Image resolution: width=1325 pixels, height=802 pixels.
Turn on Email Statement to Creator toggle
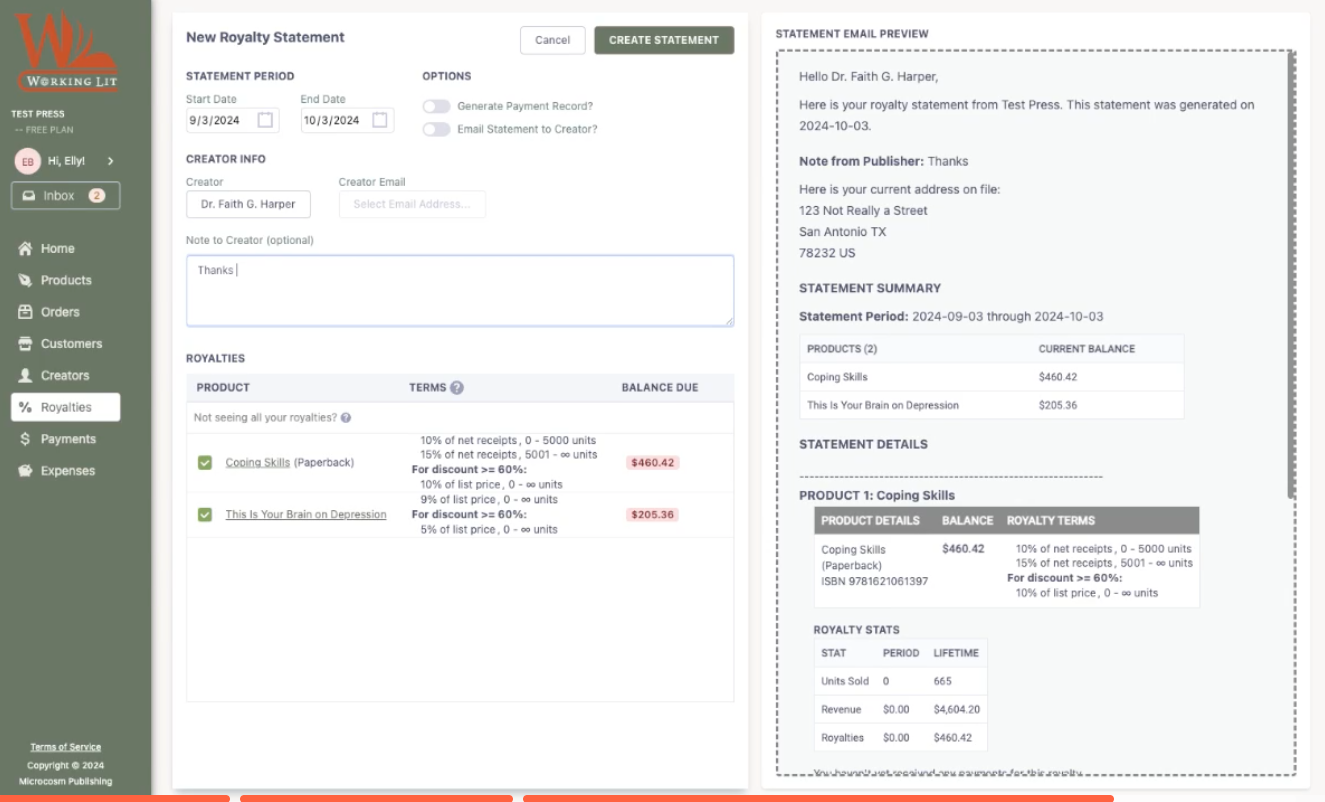pos(436,129)
